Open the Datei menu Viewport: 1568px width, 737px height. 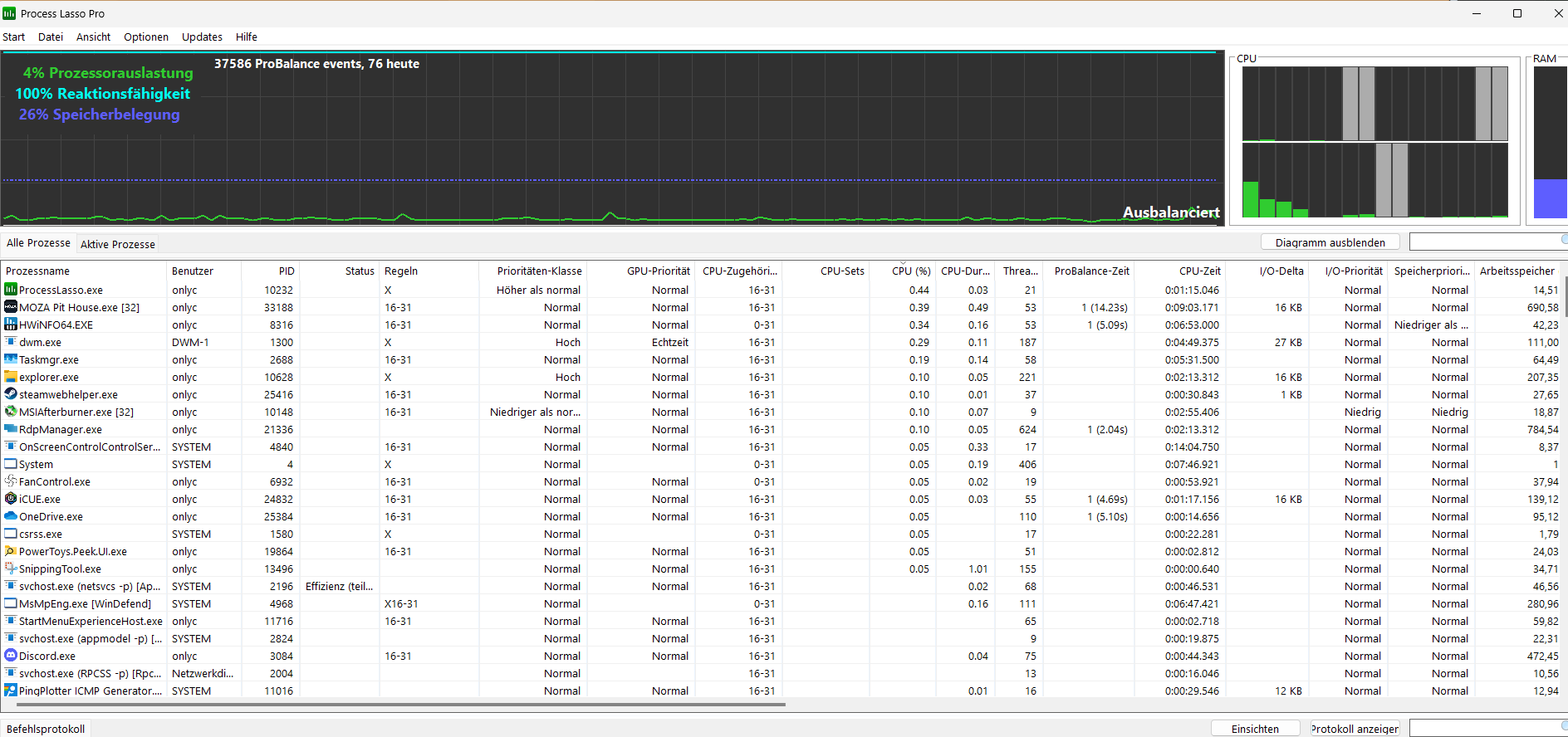click(51, 37)
